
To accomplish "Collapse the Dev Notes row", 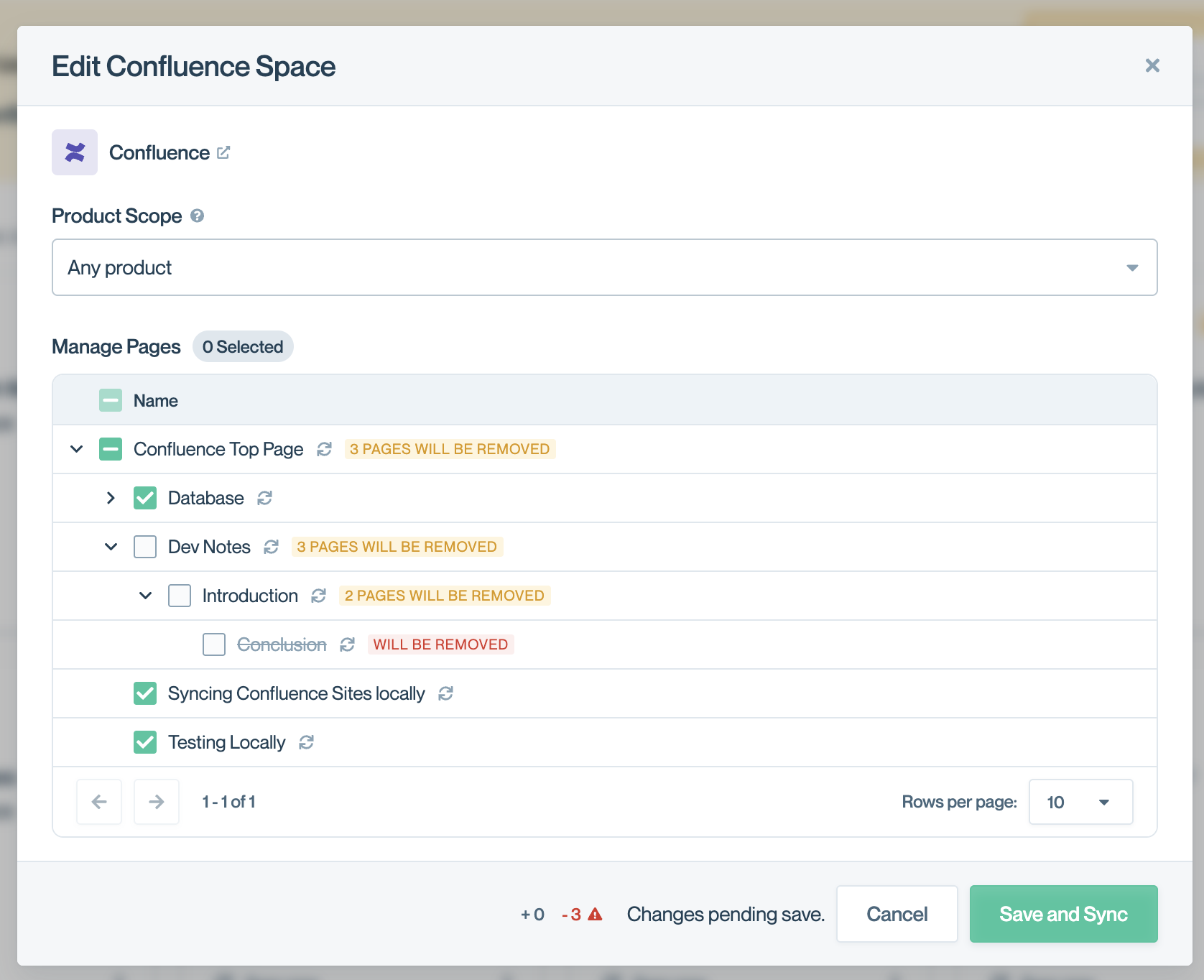I will tap(111, 547).
